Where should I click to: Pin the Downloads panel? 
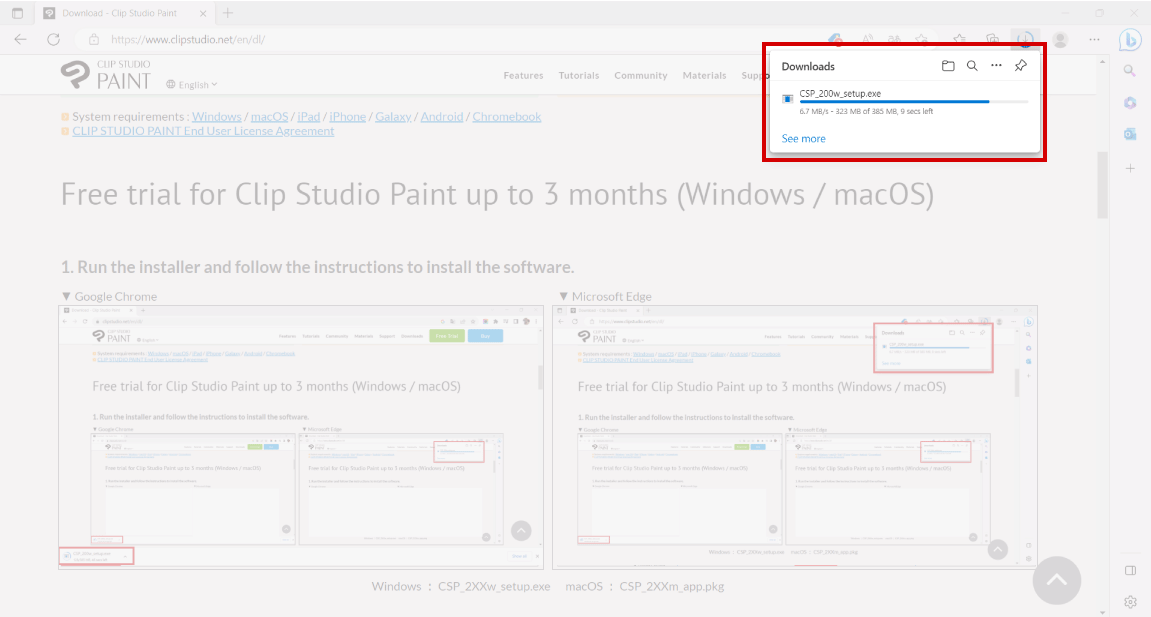[1020, 66]
